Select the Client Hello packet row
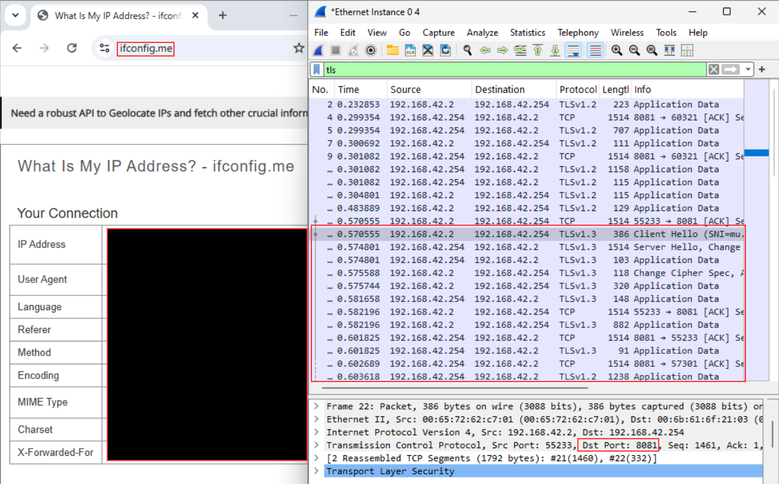 coord(527,234)
